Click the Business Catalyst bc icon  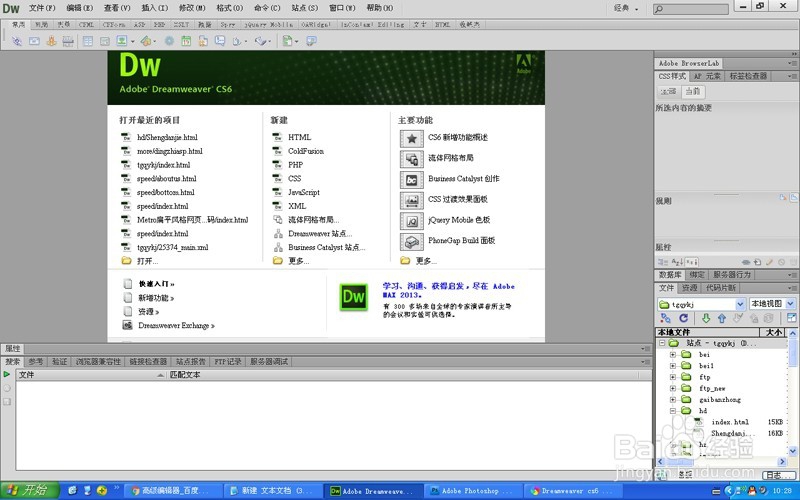pos(411,180)
